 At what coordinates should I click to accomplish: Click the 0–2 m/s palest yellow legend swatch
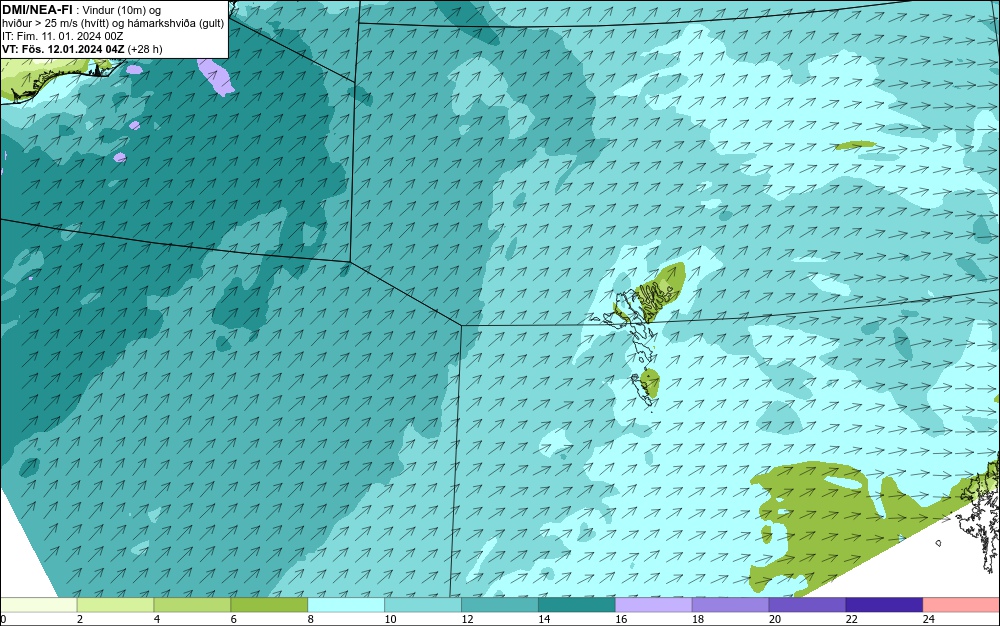pyautogui.click(x=38, y=604)
